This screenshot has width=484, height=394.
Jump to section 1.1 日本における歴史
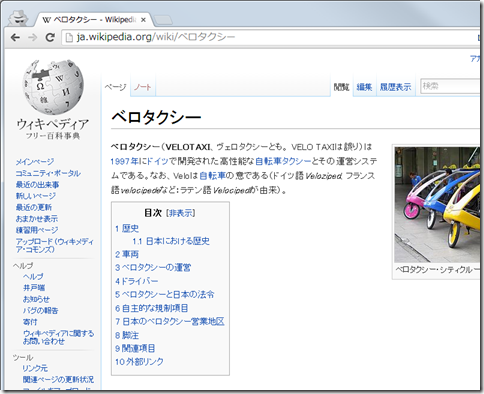(171, 241)
